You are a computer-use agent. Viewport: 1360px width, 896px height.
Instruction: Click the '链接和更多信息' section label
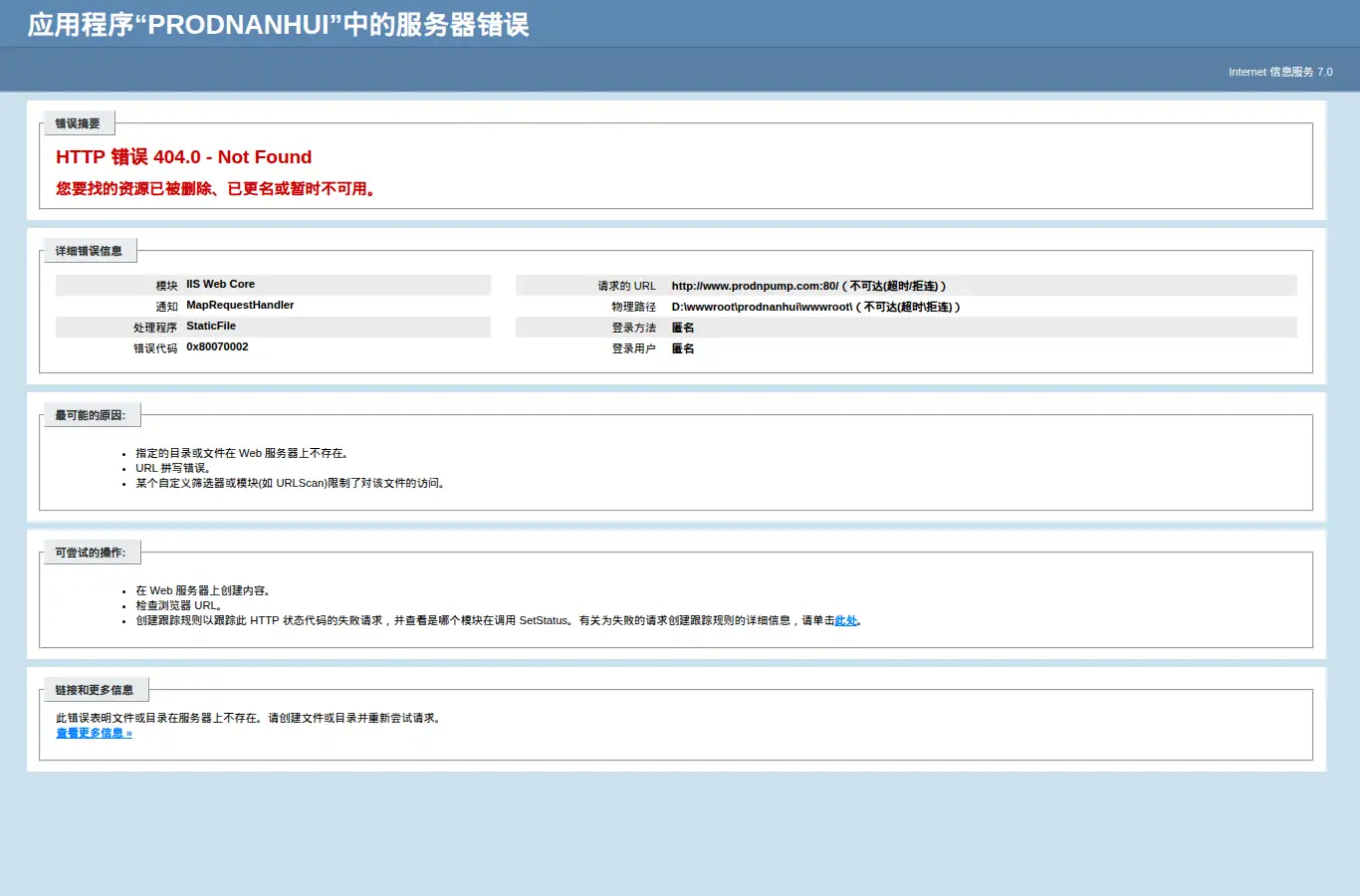coord(95,690)
